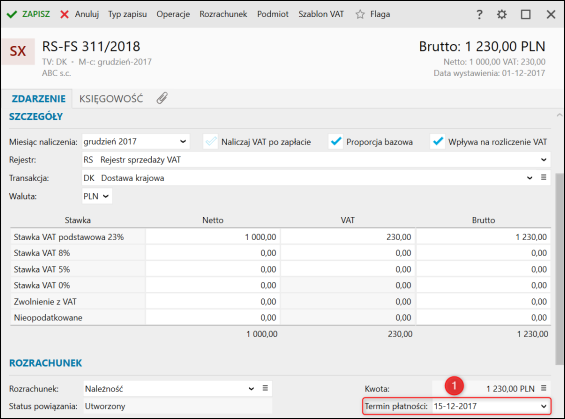Open the settings gear icon

[x=502, y=14]
